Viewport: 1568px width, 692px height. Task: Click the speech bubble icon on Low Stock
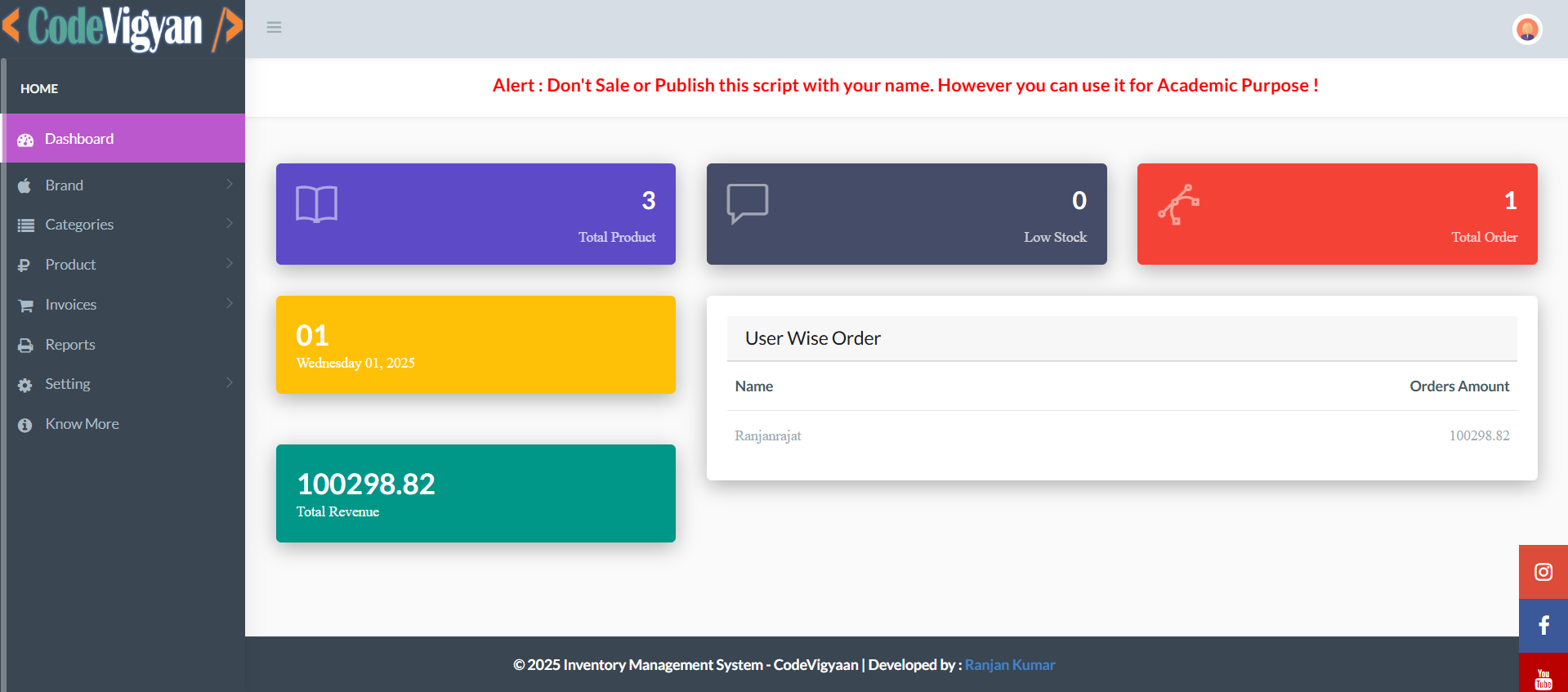[x=747, y=203]
